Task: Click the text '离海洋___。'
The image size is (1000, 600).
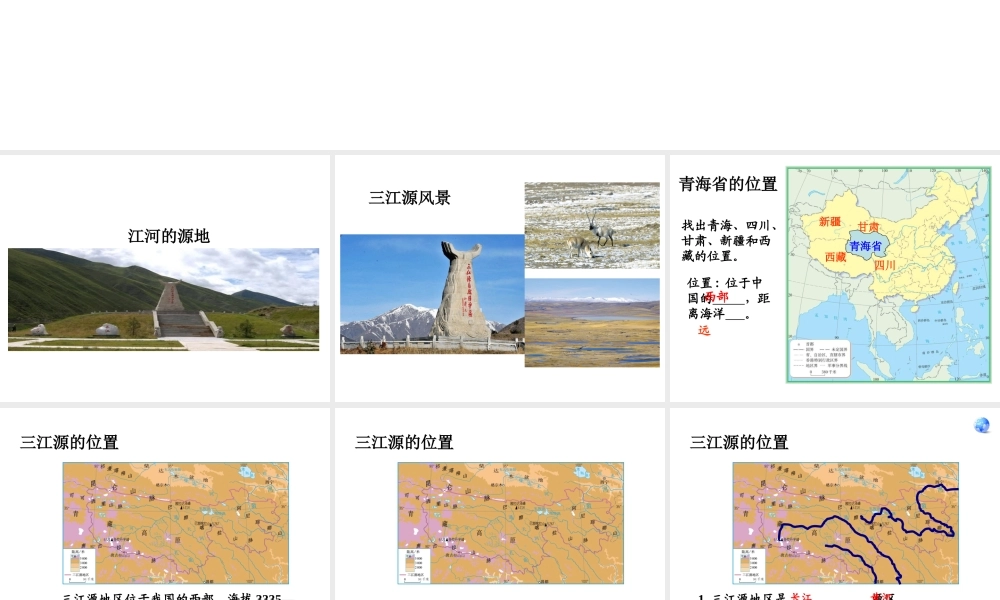Action: [719, 314]
